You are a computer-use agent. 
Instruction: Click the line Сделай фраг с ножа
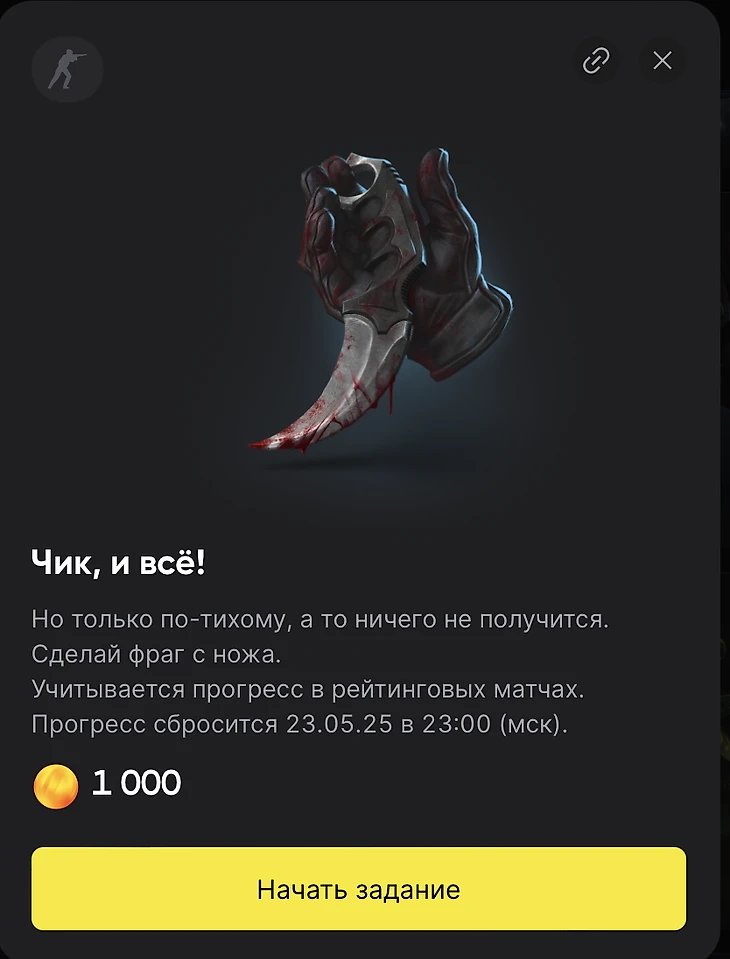tap(156, 655)
